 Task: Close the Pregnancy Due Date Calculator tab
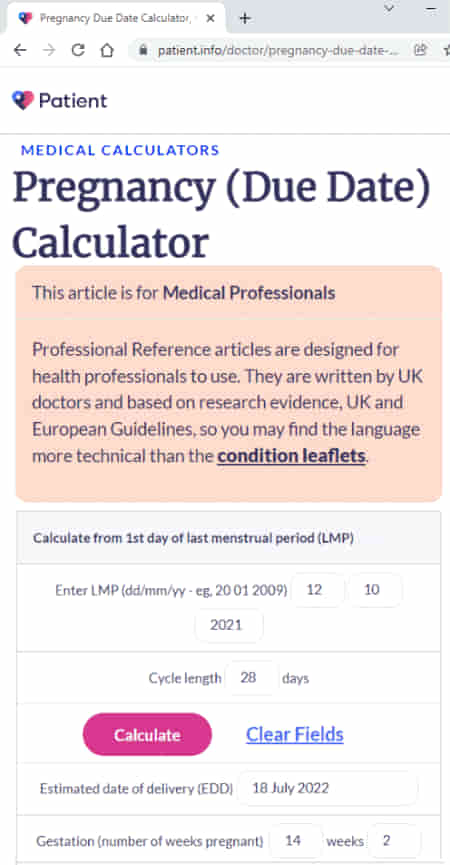pyautogui.click(x=210, y=18)
